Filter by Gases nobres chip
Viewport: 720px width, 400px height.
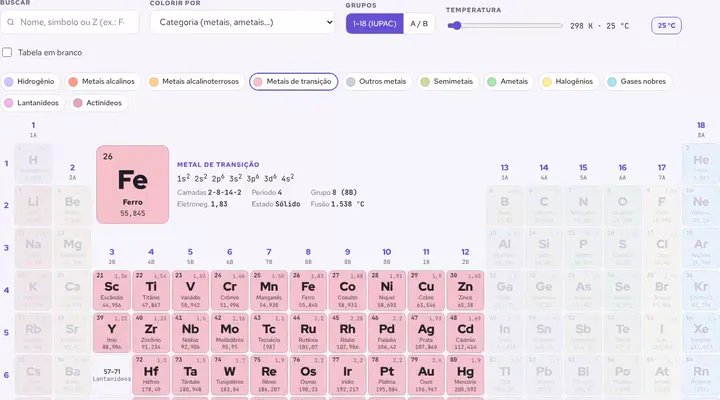point(638,82)
